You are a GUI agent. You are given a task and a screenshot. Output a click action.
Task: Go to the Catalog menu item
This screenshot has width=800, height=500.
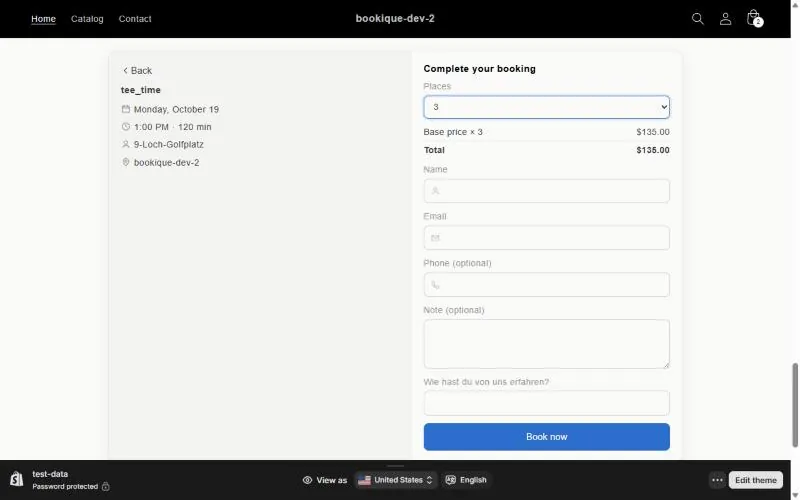coord(87,19)
